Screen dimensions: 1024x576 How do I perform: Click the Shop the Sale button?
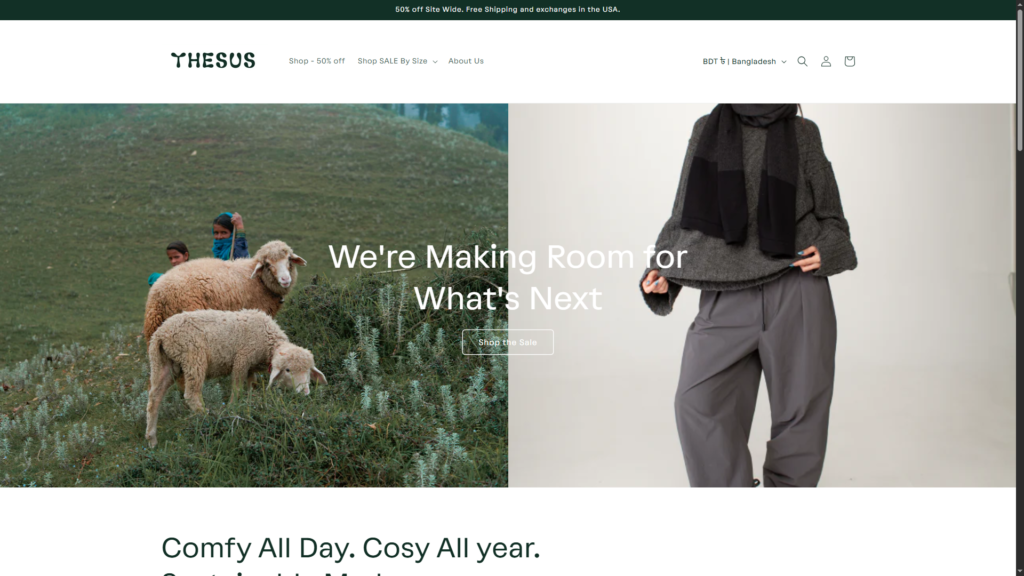[507, 342]
